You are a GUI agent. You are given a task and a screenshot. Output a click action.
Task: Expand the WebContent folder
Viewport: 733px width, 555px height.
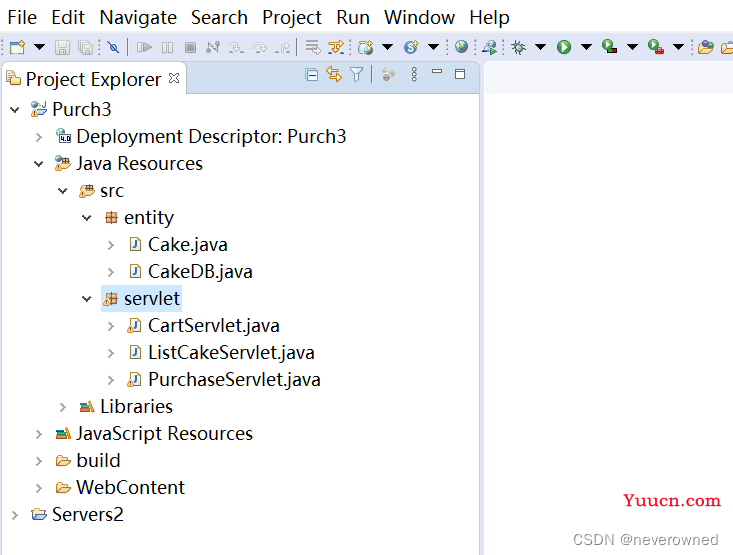coord(39,488)
